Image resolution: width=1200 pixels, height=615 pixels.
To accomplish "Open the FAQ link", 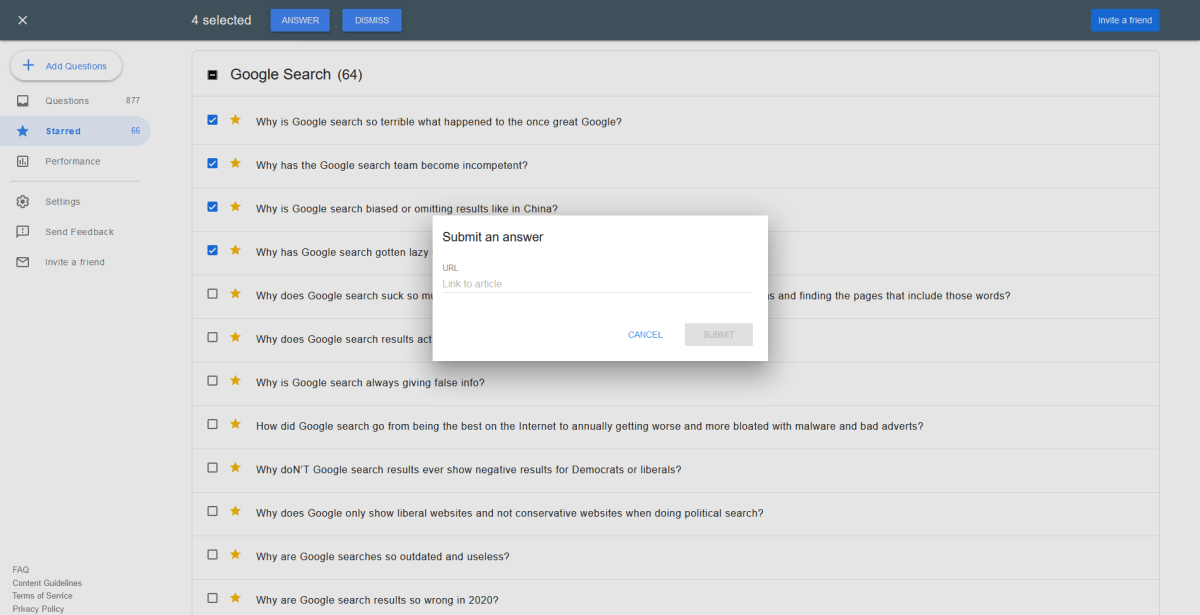I will pos(21,570).
